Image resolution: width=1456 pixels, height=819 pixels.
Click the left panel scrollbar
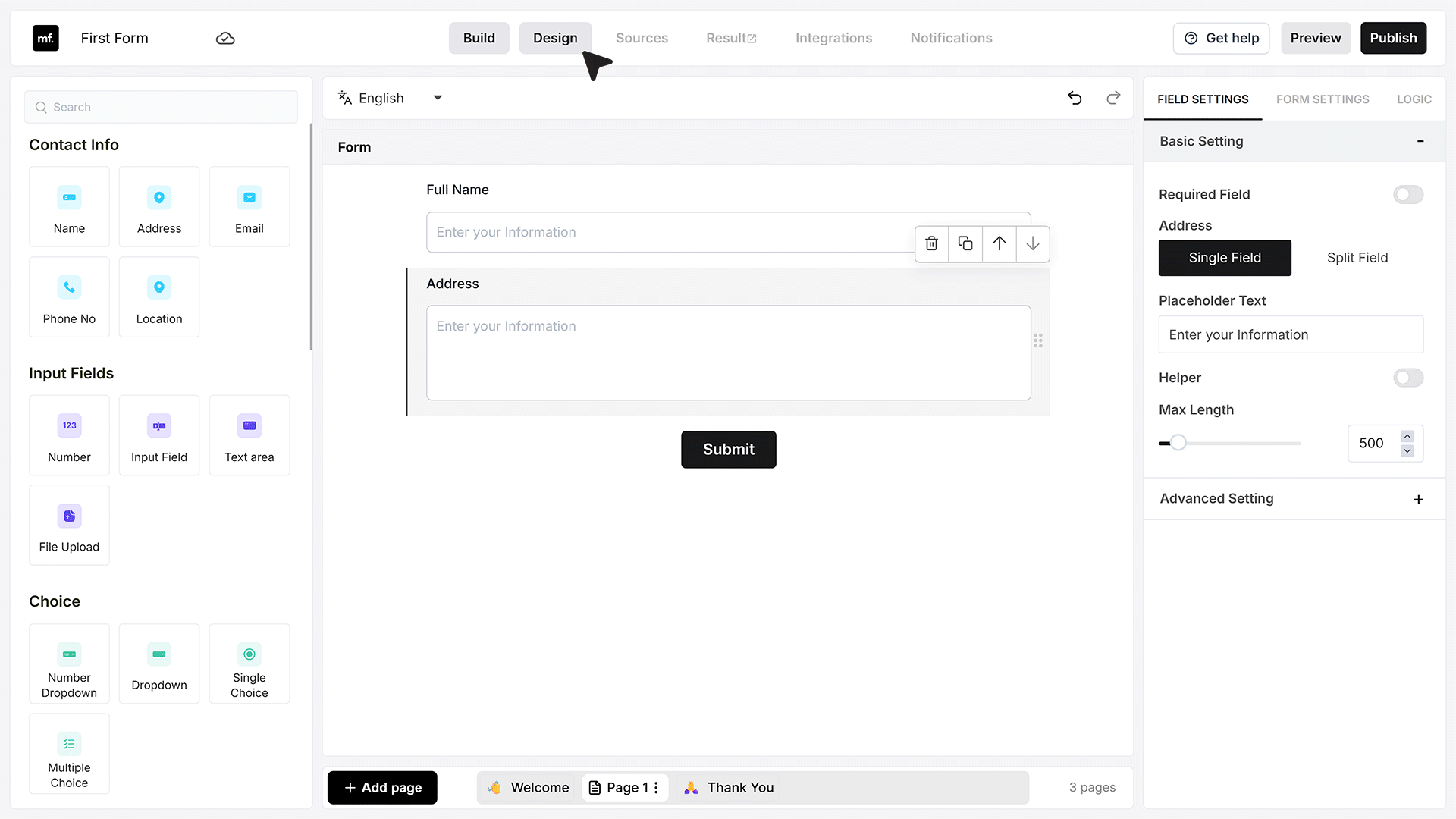tap(311, 237)
